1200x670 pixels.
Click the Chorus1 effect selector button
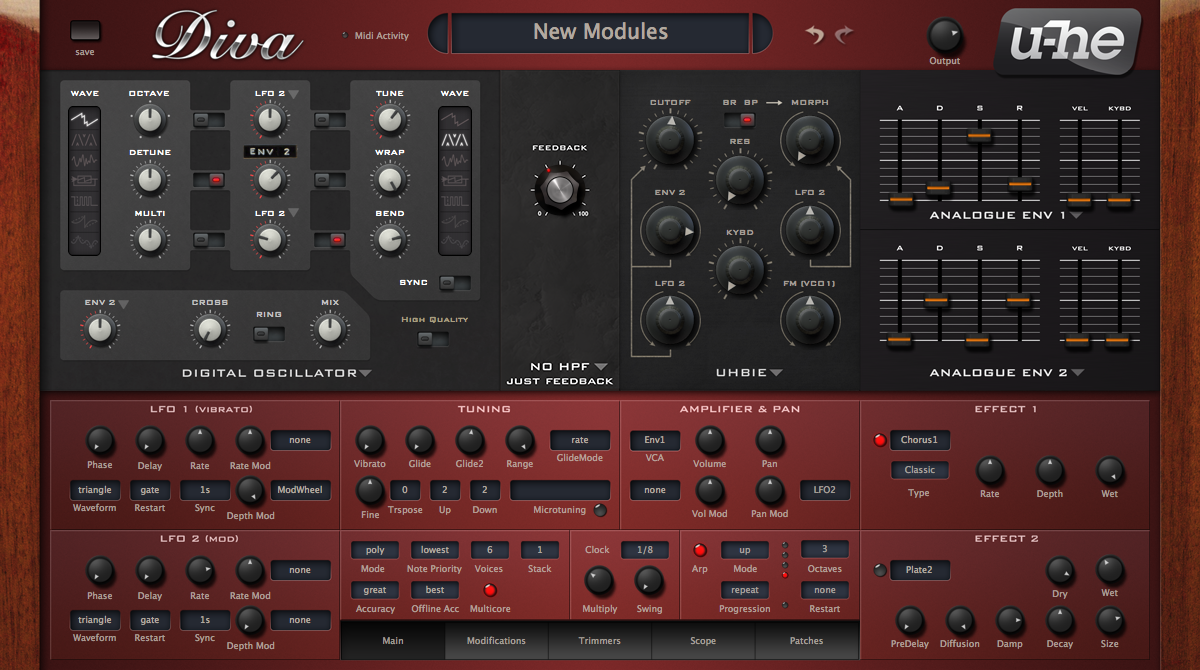point(919,440)
